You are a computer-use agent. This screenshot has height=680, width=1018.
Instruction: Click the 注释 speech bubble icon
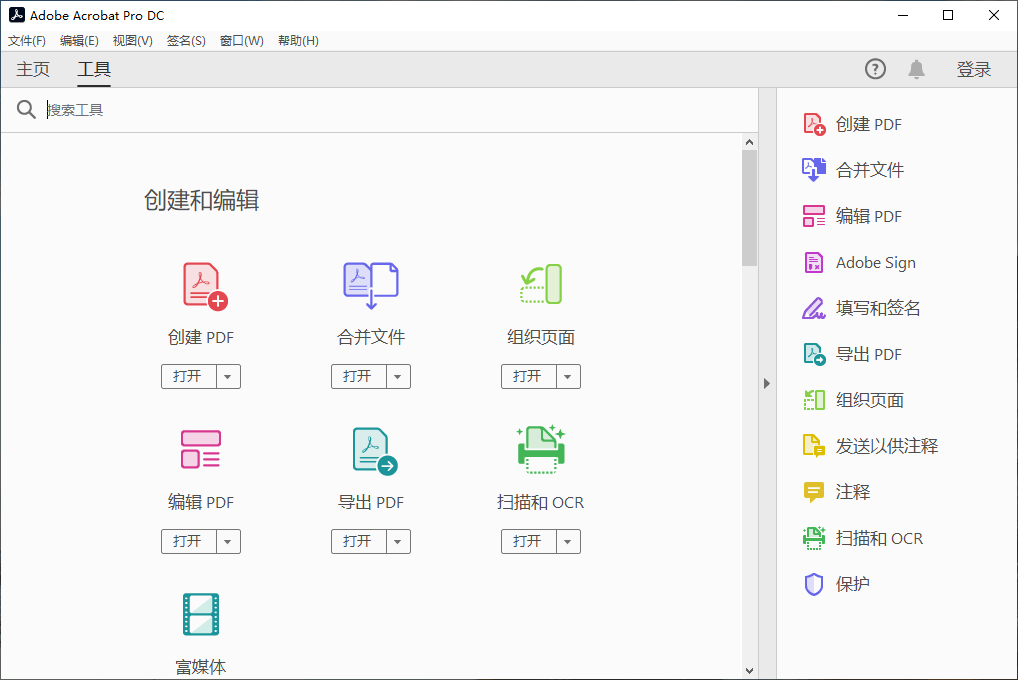[x=813, y=492]
